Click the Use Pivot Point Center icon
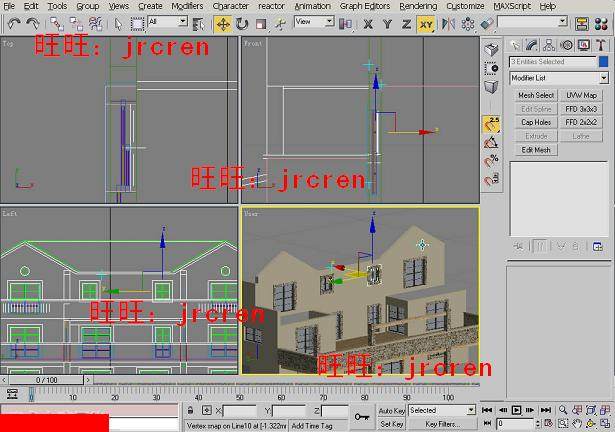 345,24
